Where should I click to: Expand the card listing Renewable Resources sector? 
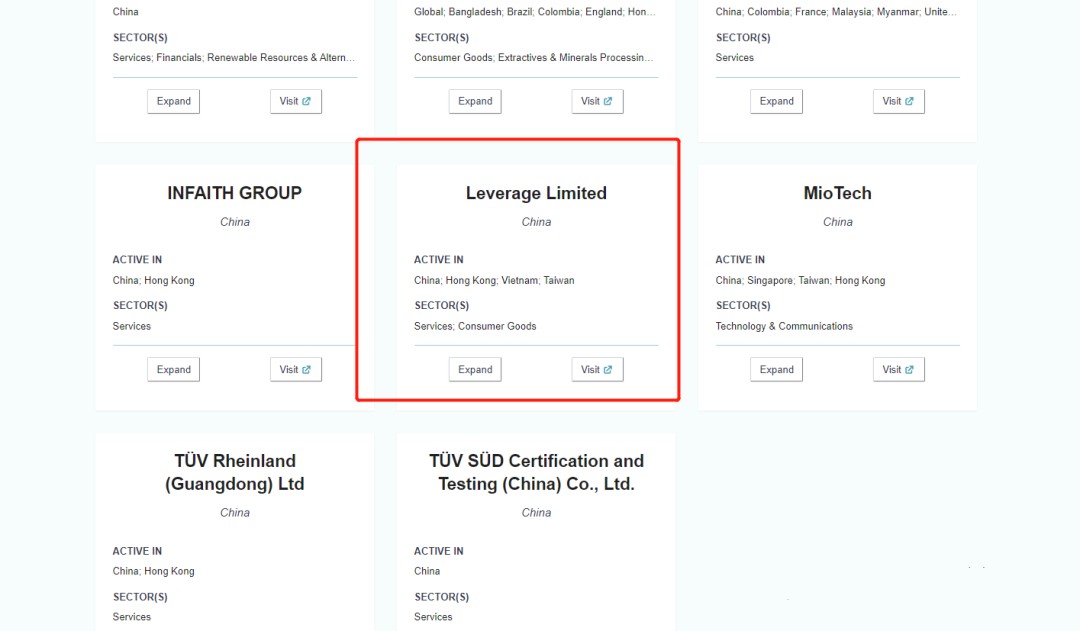[174, 101]
